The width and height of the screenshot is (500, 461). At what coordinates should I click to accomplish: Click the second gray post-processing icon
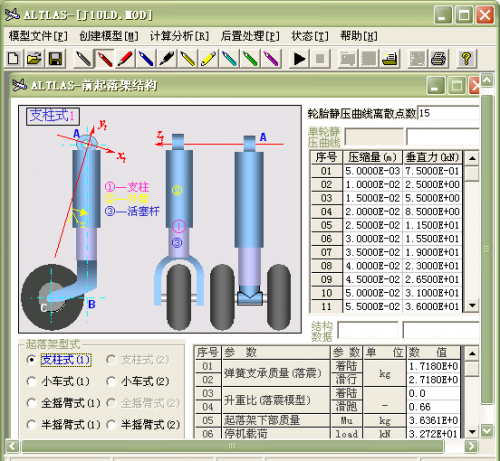point(368,59)
